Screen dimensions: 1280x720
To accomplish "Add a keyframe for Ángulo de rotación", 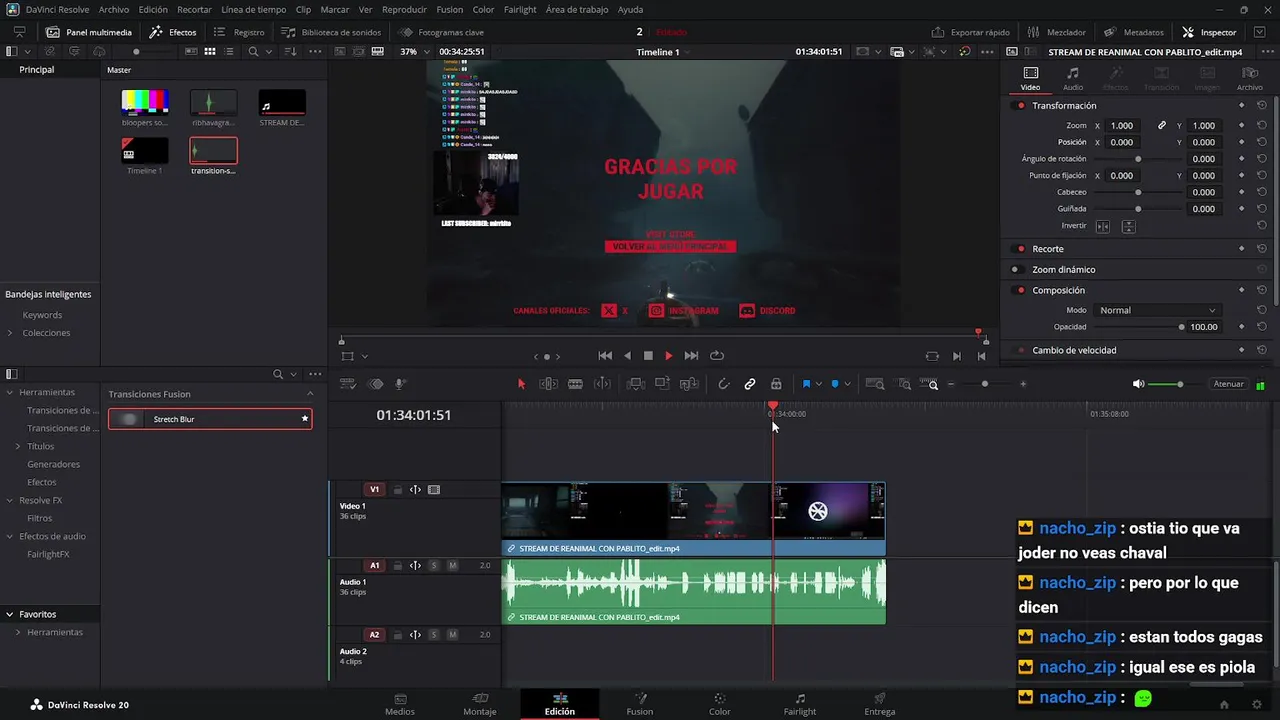I will click(1241, 159).
